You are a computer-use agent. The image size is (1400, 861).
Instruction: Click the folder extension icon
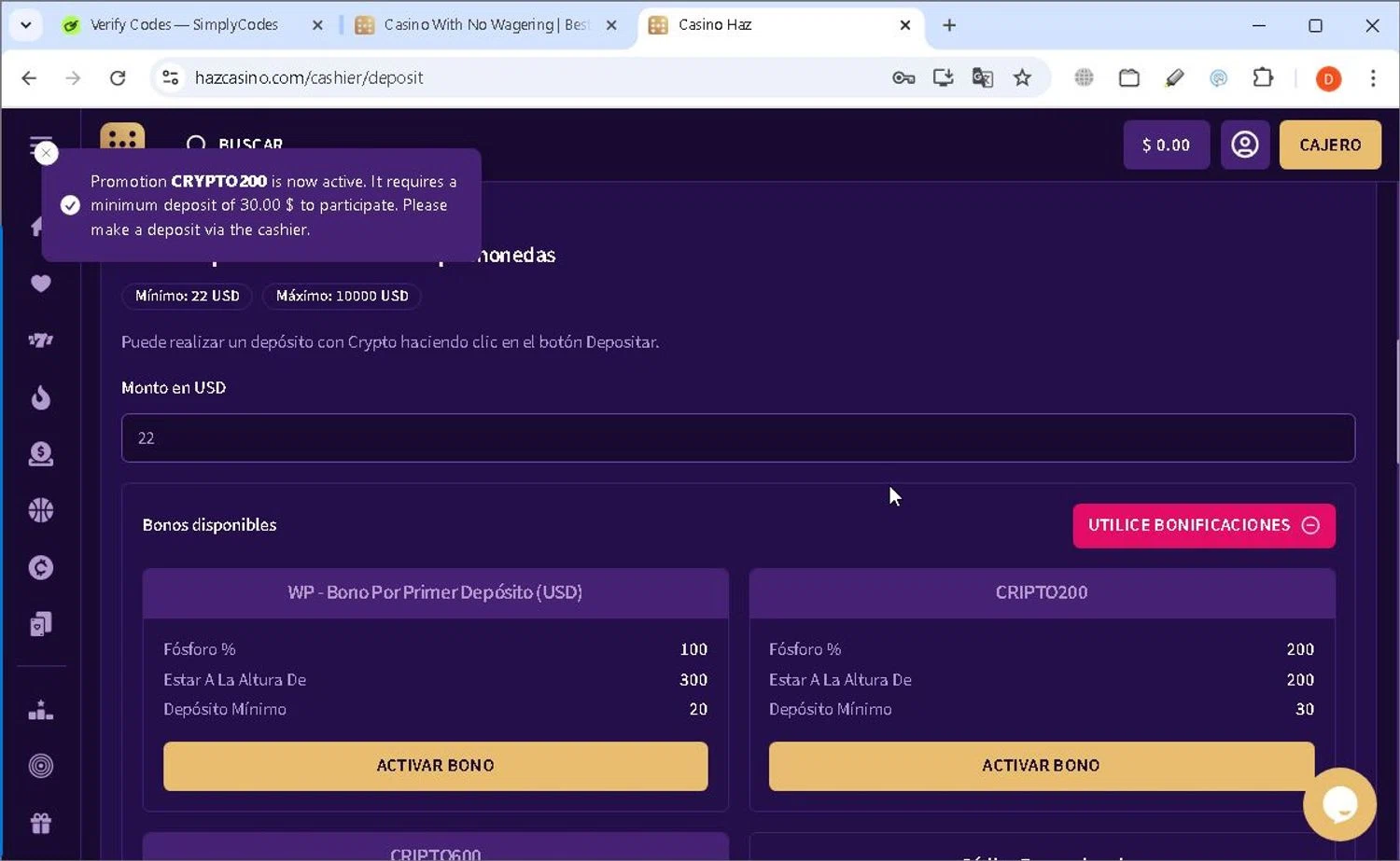point(1129,77)
